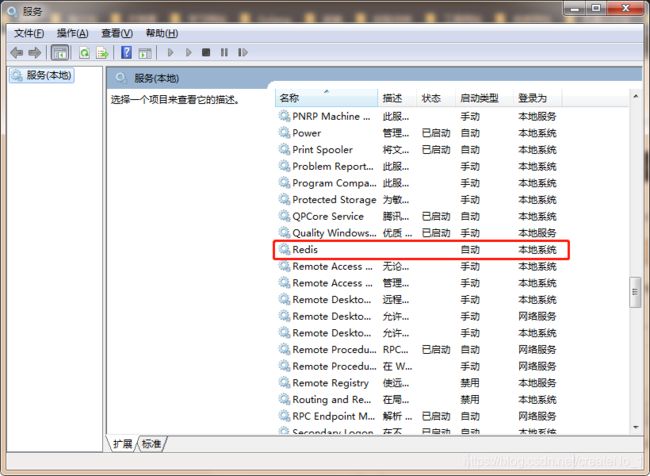The width and height of the screenshot is (650, 476).
Task: Click the gear icon beside RPC Endpoint M...
Action: click(x=284, y=416)
